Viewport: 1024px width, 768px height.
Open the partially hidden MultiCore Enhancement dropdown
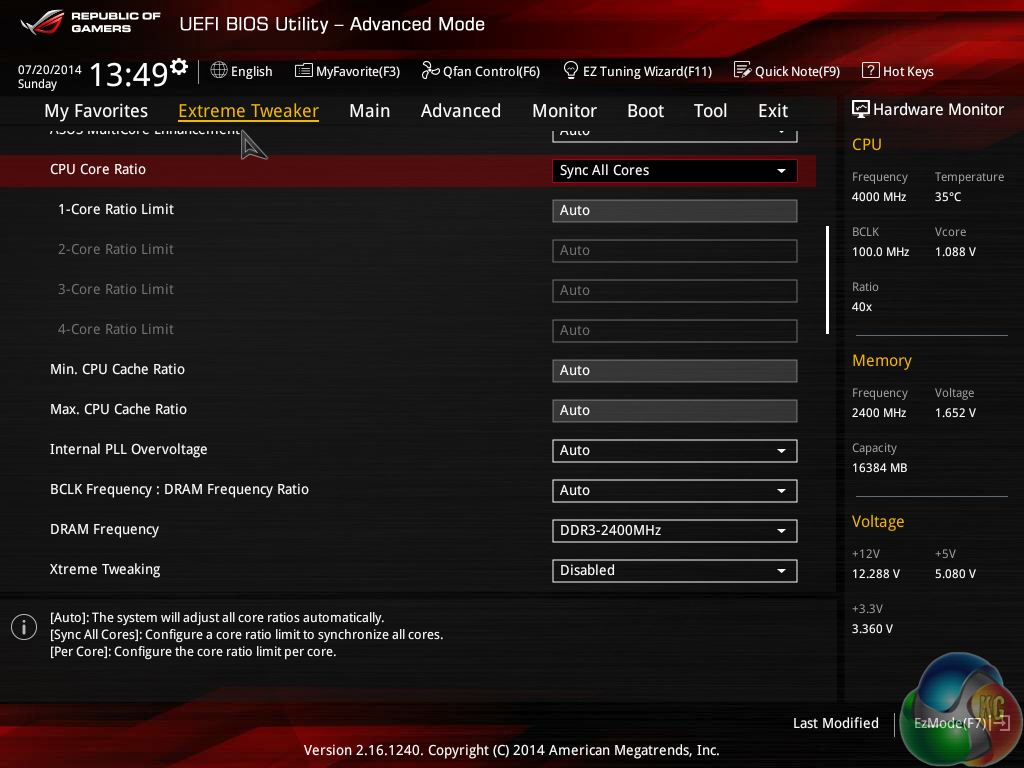(x=675, y=134)
